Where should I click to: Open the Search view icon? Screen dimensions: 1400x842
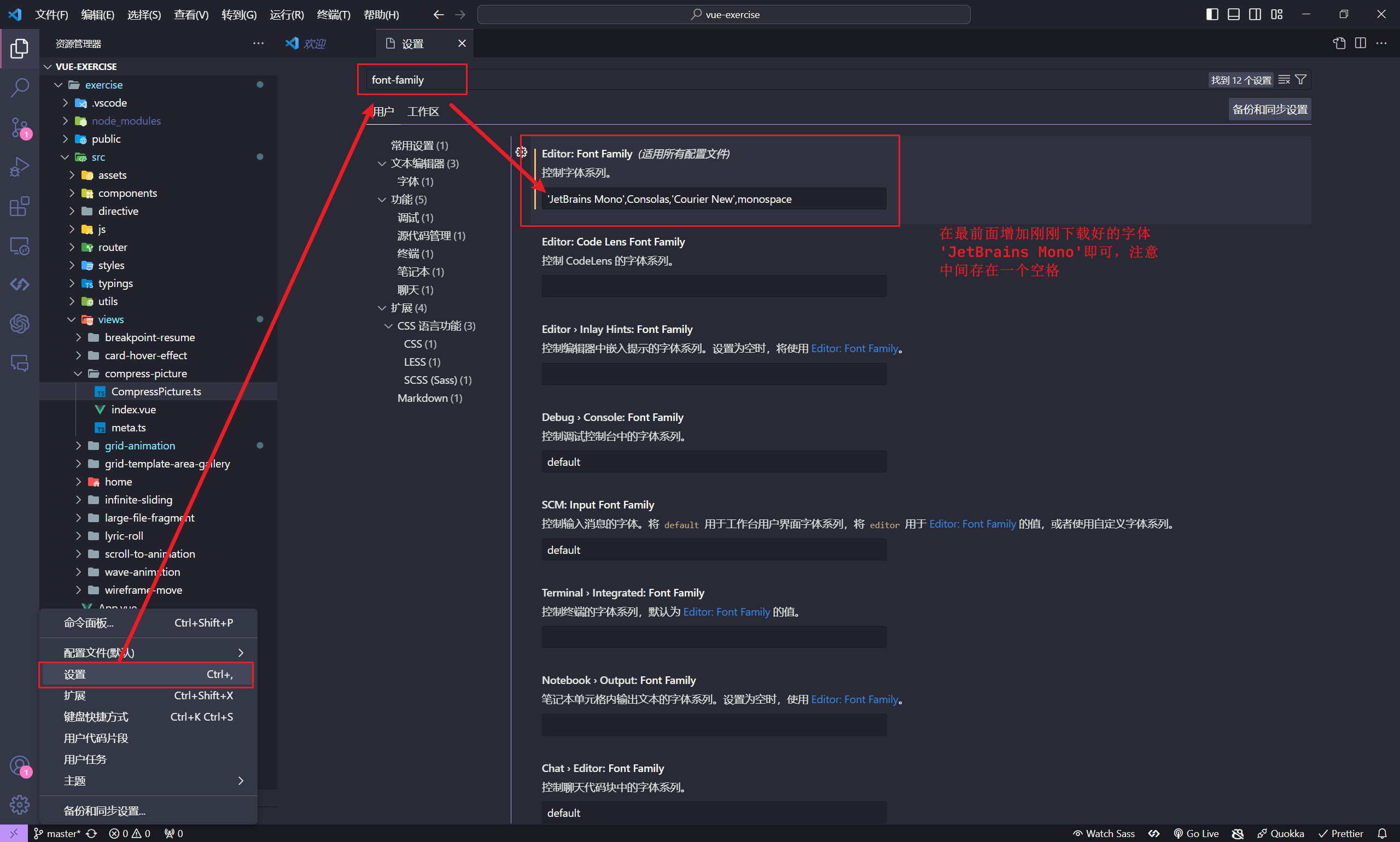[x=19, y=88]
